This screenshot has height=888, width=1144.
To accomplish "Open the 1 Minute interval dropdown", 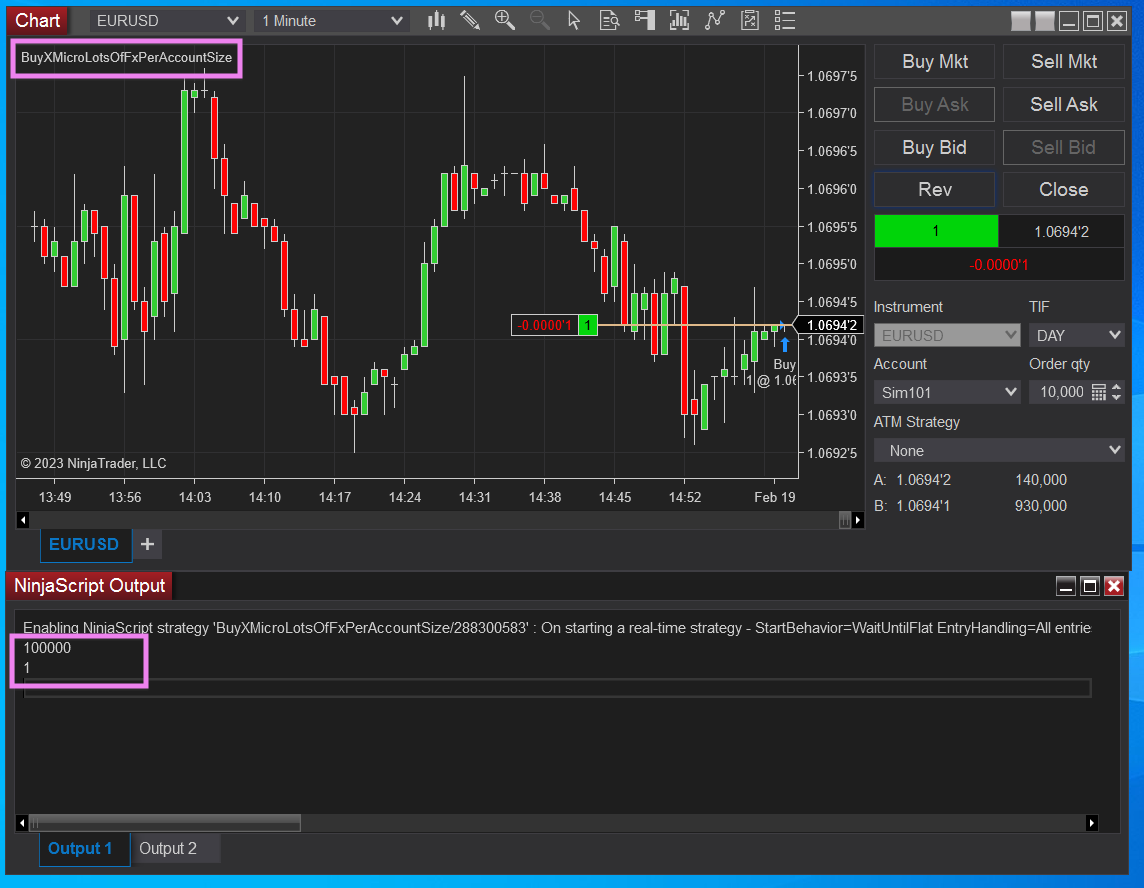I will point(332,21).
